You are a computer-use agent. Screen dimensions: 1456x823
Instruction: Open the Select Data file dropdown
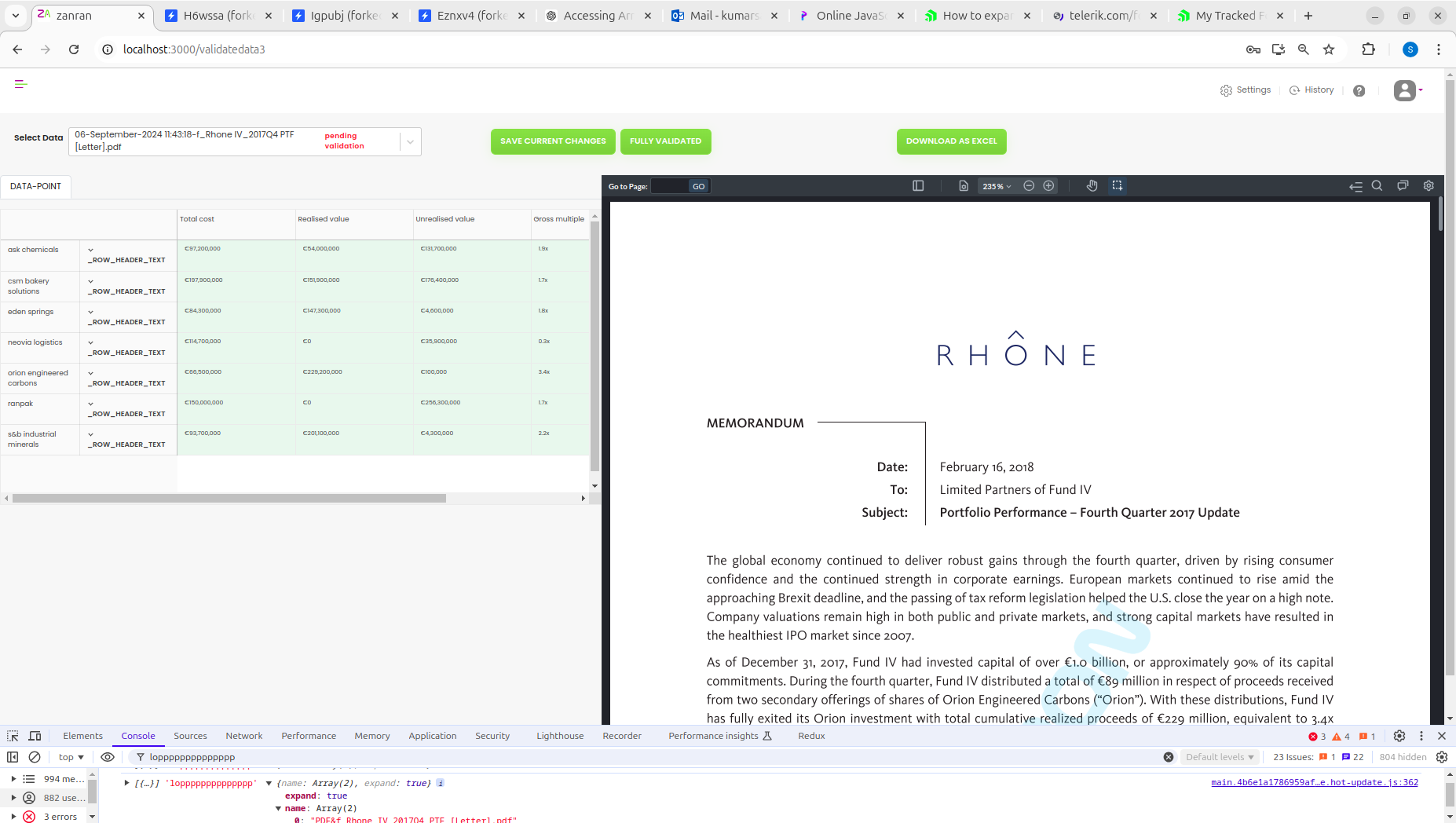coord(410,141)
